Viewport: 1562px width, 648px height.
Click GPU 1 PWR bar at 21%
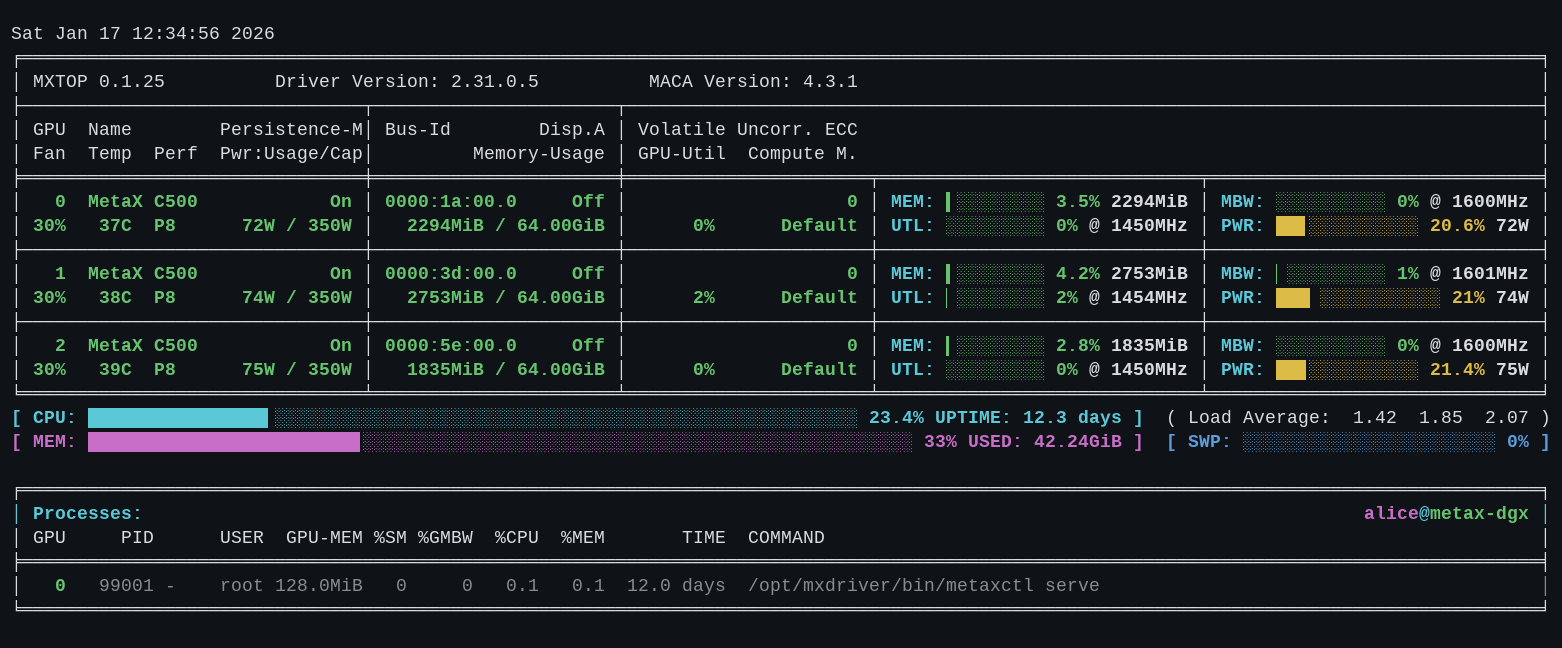pyautogui.click(x=1358, y=298)
